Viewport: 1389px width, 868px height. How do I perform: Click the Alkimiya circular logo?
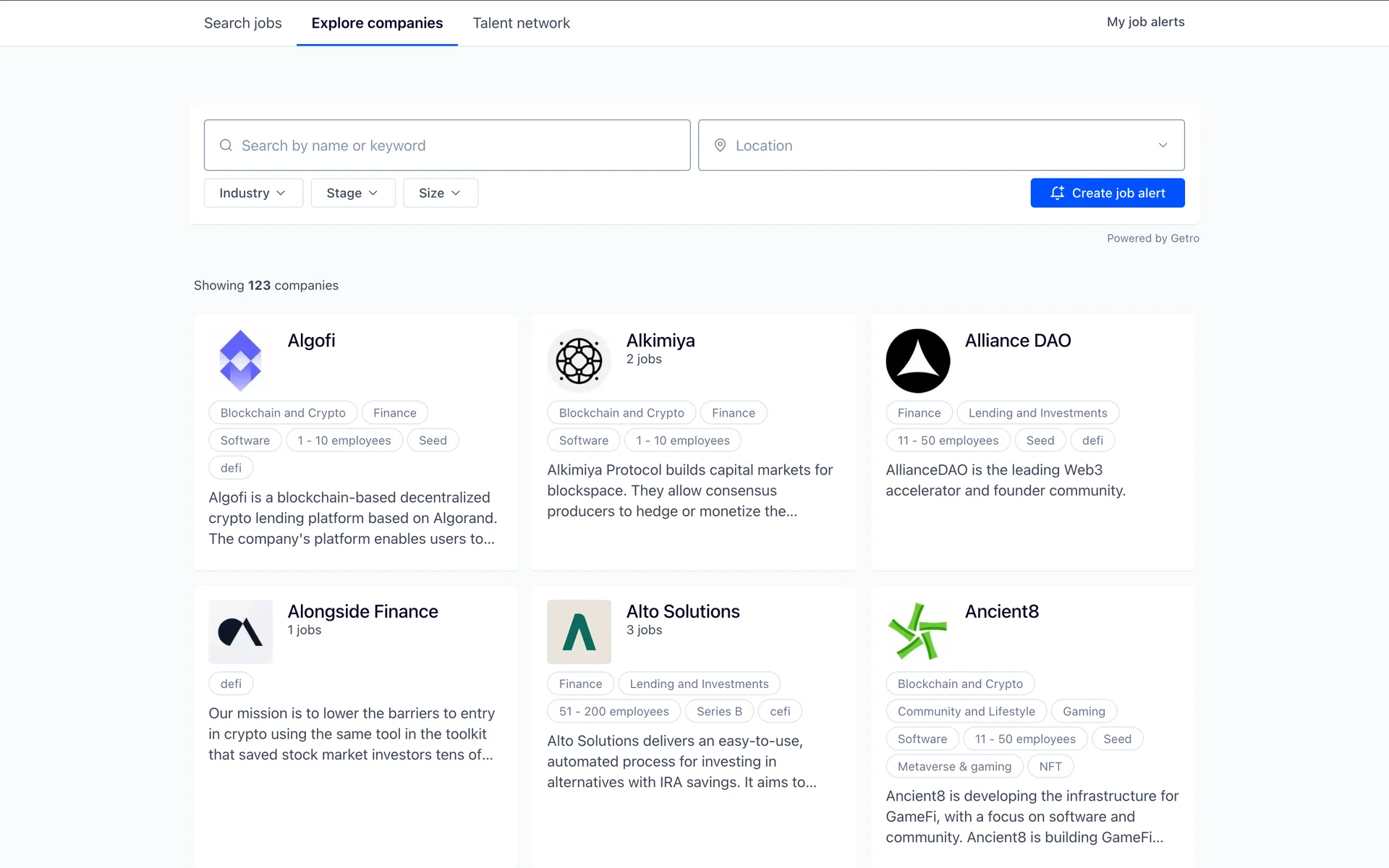tap(579, 360)
